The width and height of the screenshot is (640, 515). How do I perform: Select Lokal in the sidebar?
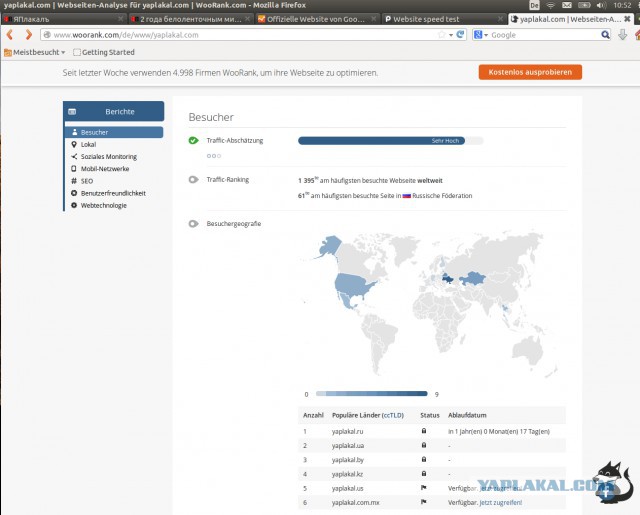[88, 144]
